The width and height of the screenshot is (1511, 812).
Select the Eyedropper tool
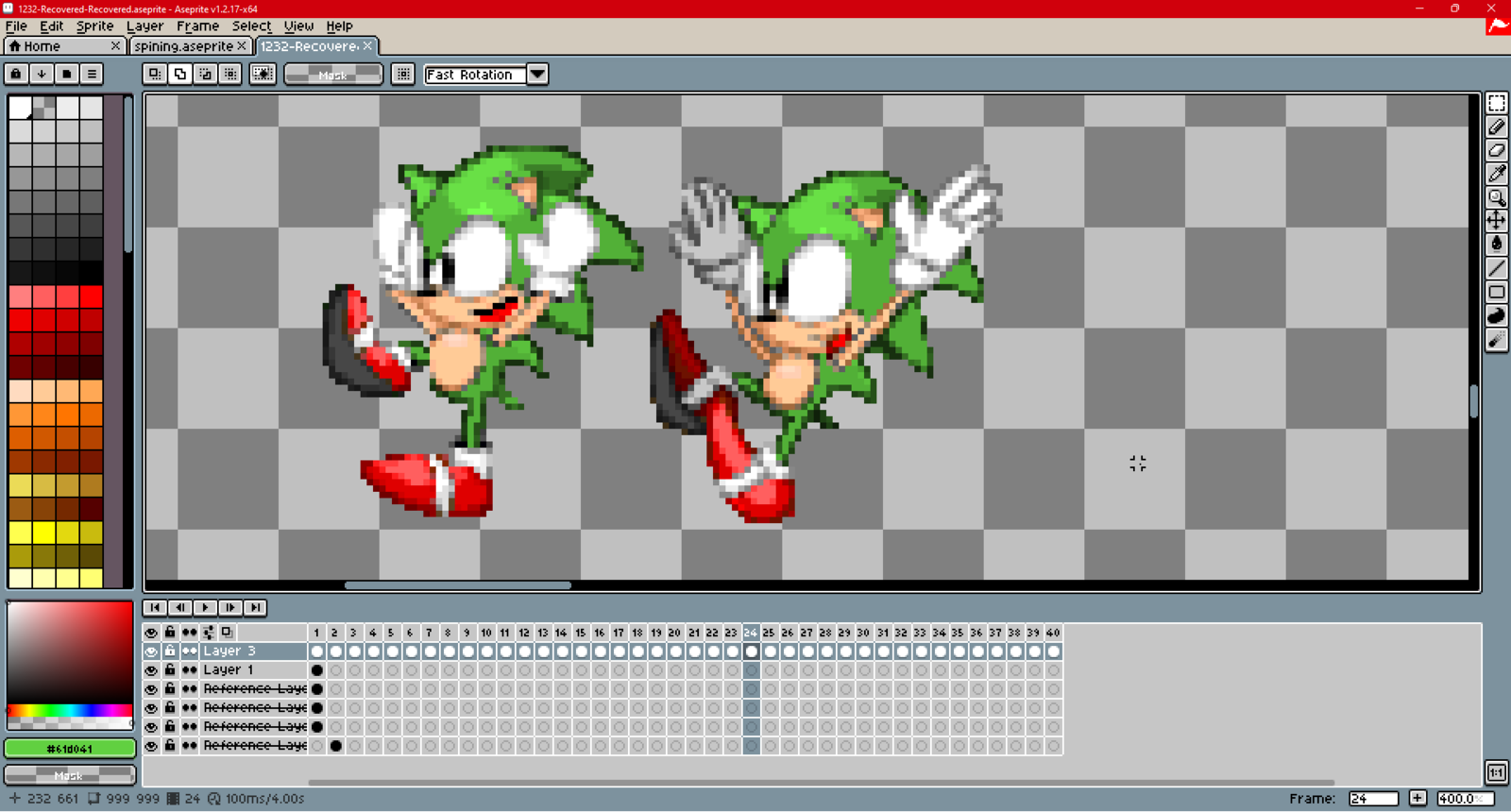pyautogui.click(x=1497, y=174)
